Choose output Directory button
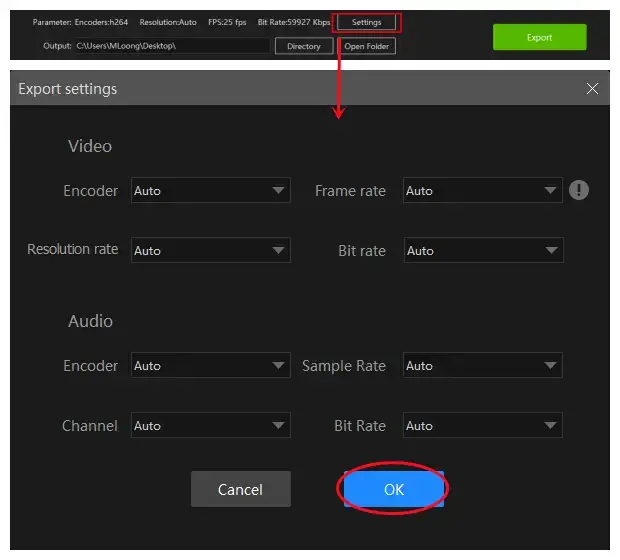The width and height of the screenshot is (620, 560). pos(304,46)
